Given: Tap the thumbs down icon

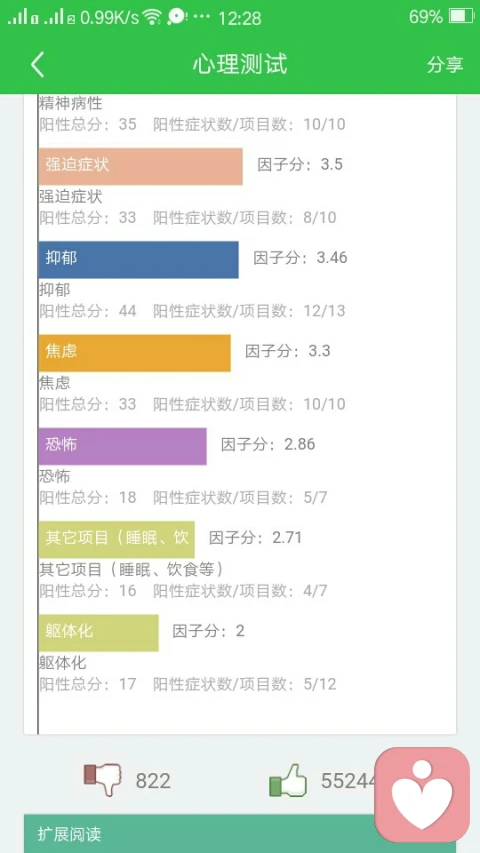Looking at the screenshot, I should click(x=102, y=780).
